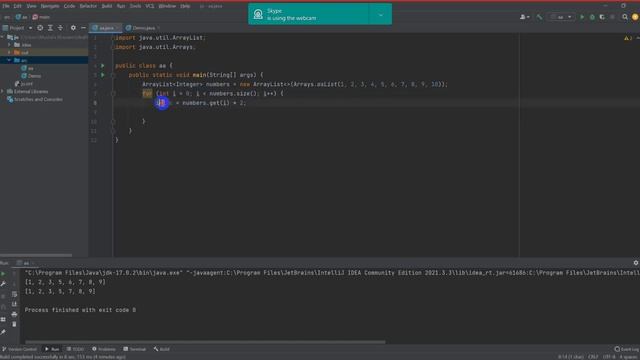Open the Tools menu
Image resolution: width=640 pixels, height=360 pixels.
tap(135, 6)
